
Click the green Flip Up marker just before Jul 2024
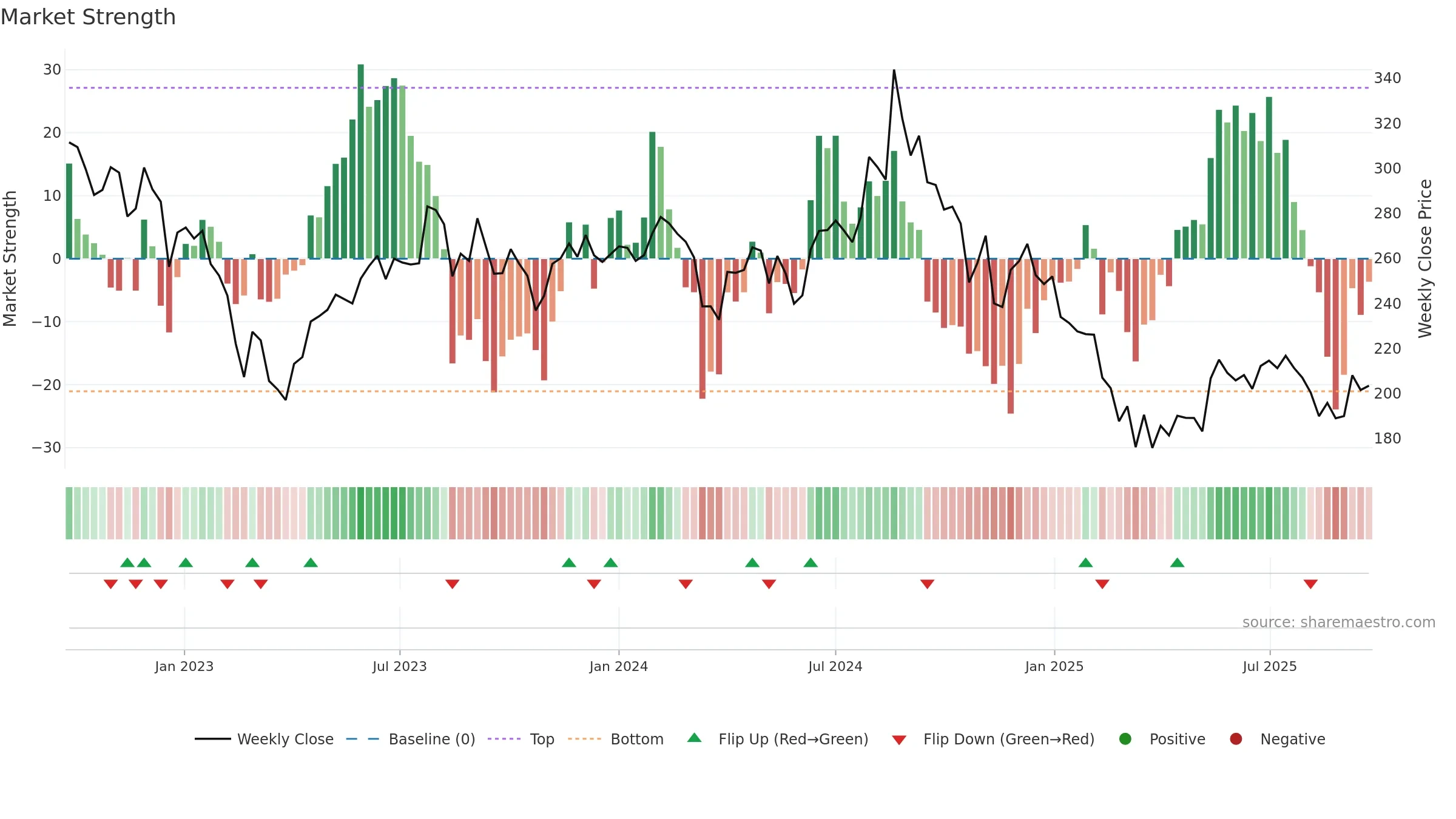(811, 562)
